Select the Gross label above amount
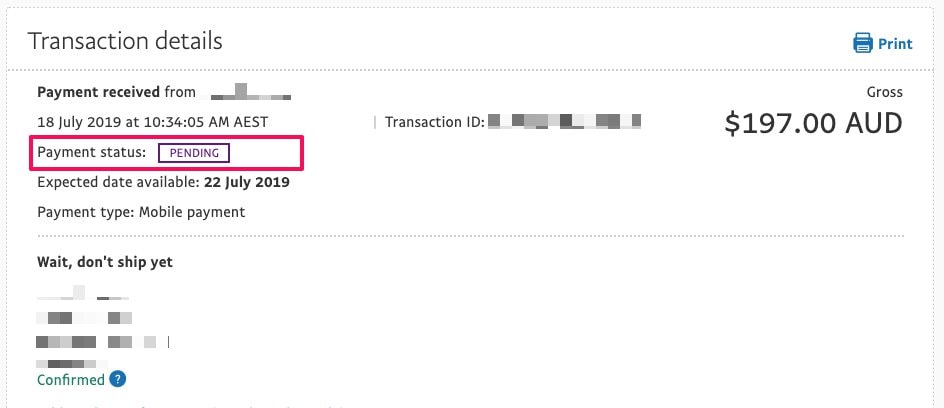Image resolution: width=944 pixels, height=408 pixels. (x=884, y=92)
